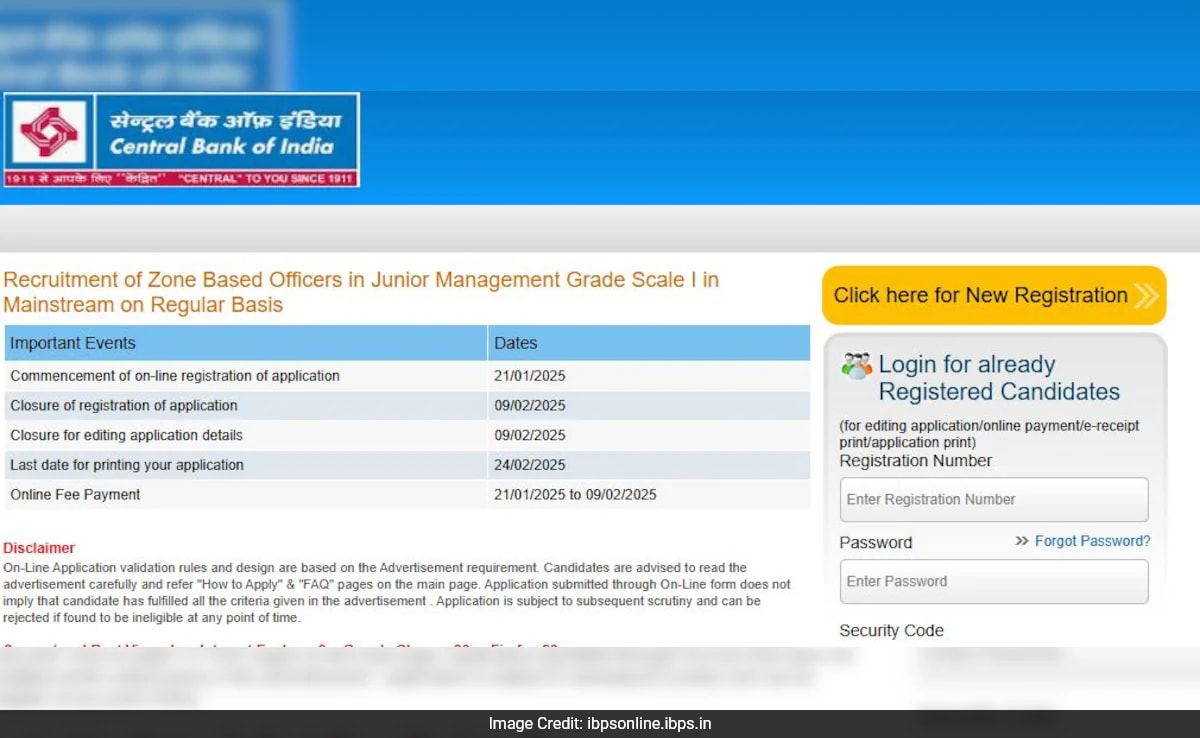Click the 24/02/2025 date cell
Screen dimensions: 1200x738
529,465
